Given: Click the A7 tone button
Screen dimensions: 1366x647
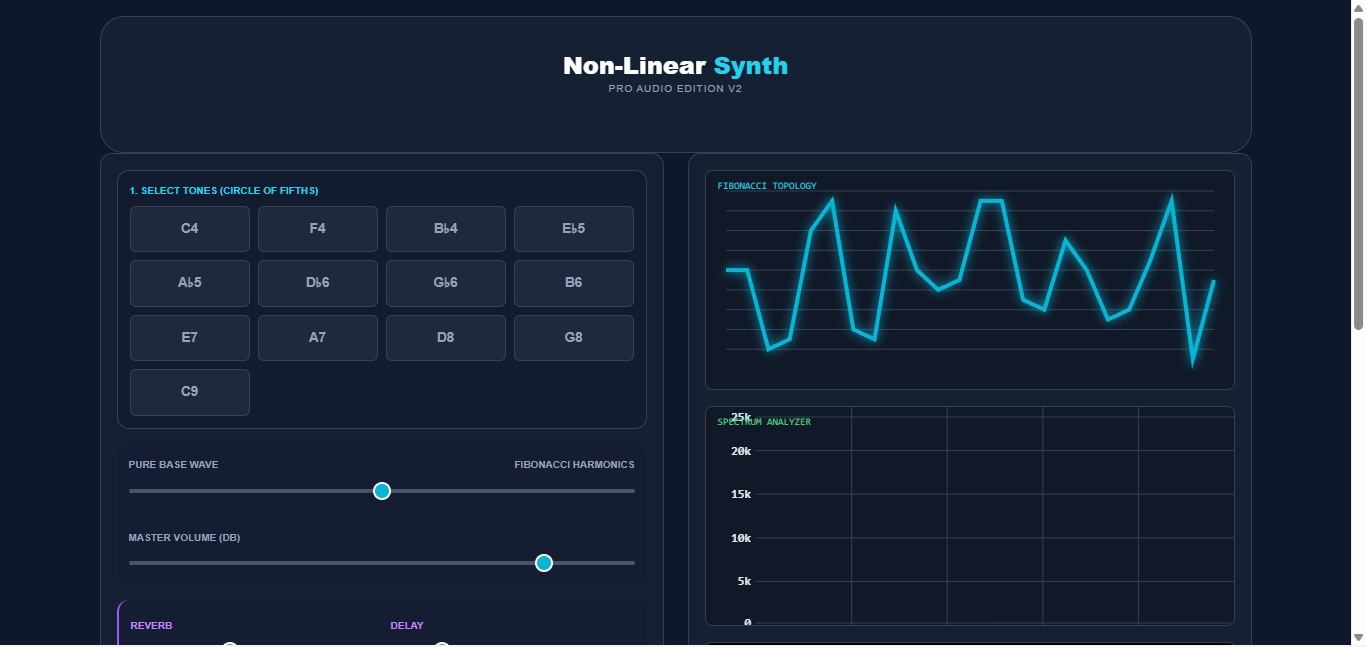Looking at the screenshot, I should (318, 338).
